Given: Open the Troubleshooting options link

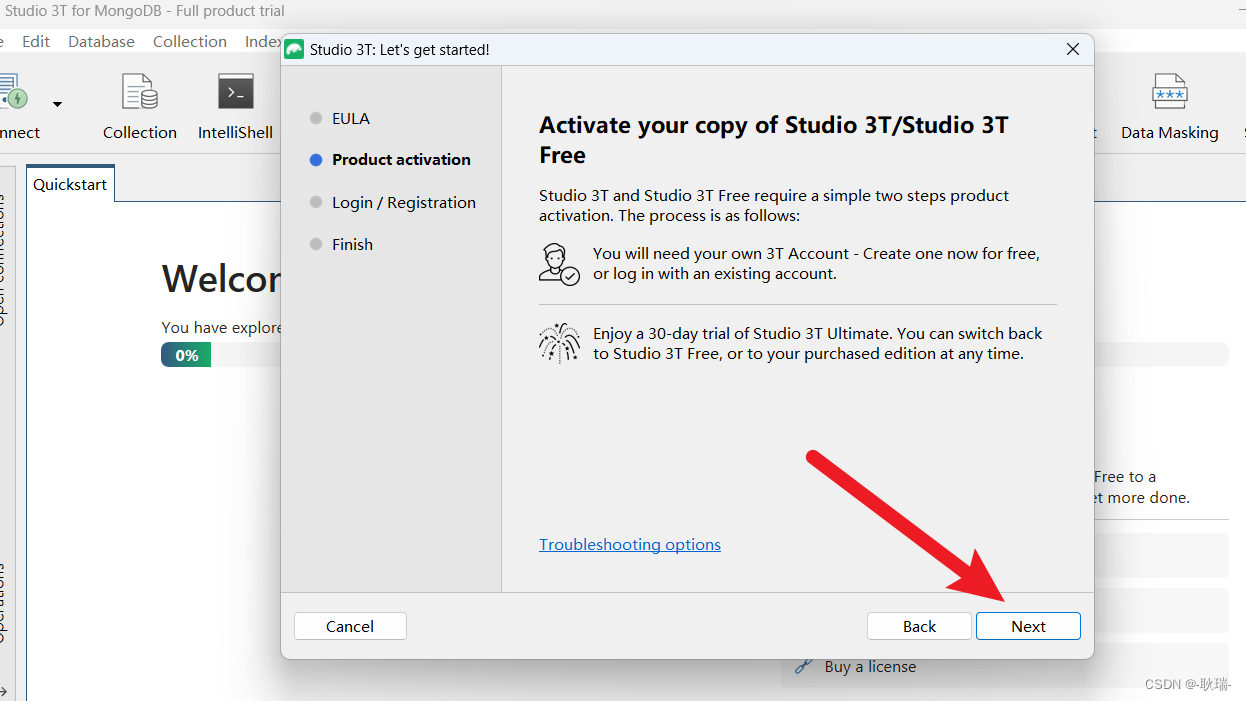Looking at the screenshot, I should 630,544.
